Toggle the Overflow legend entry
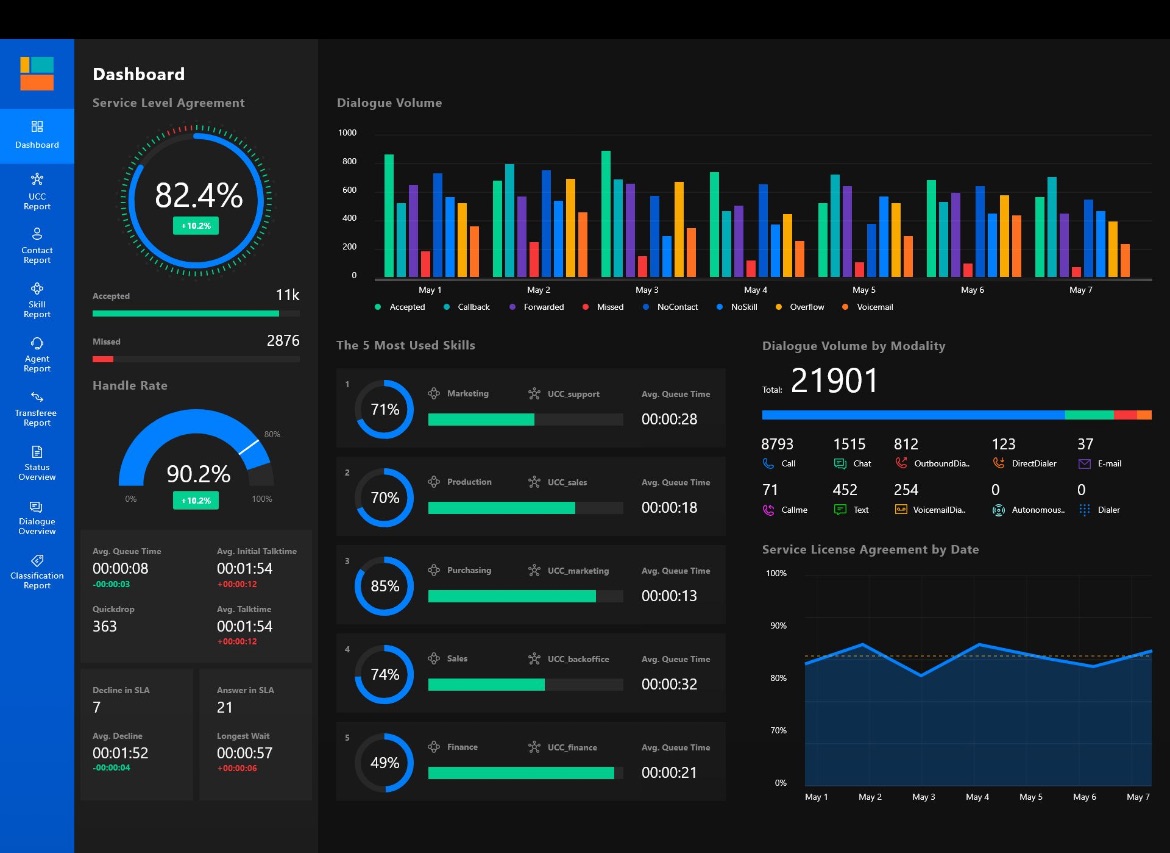This screenshot has height=853, width=1170. click(799, 307)
